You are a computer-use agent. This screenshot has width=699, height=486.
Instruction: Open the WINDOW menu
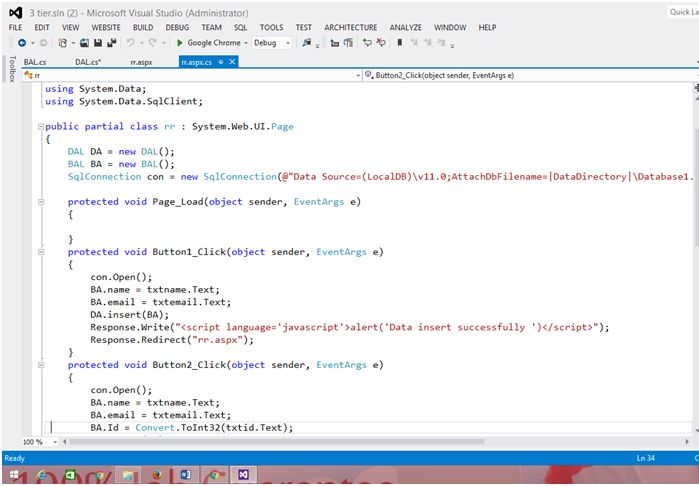coord(450,28)
